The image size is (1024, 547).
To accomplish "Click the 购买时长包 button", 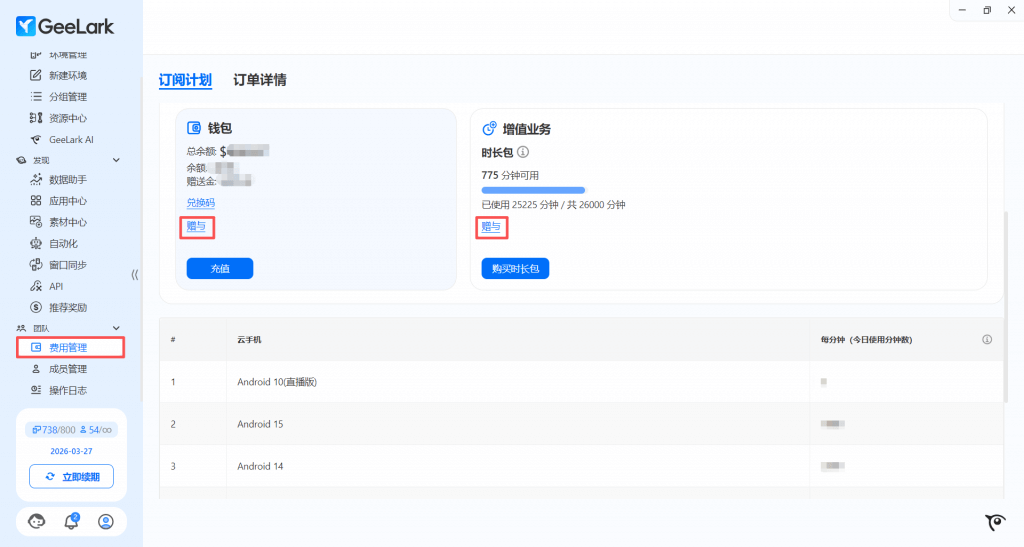I will pyautogui.click(x=515, y=268).
